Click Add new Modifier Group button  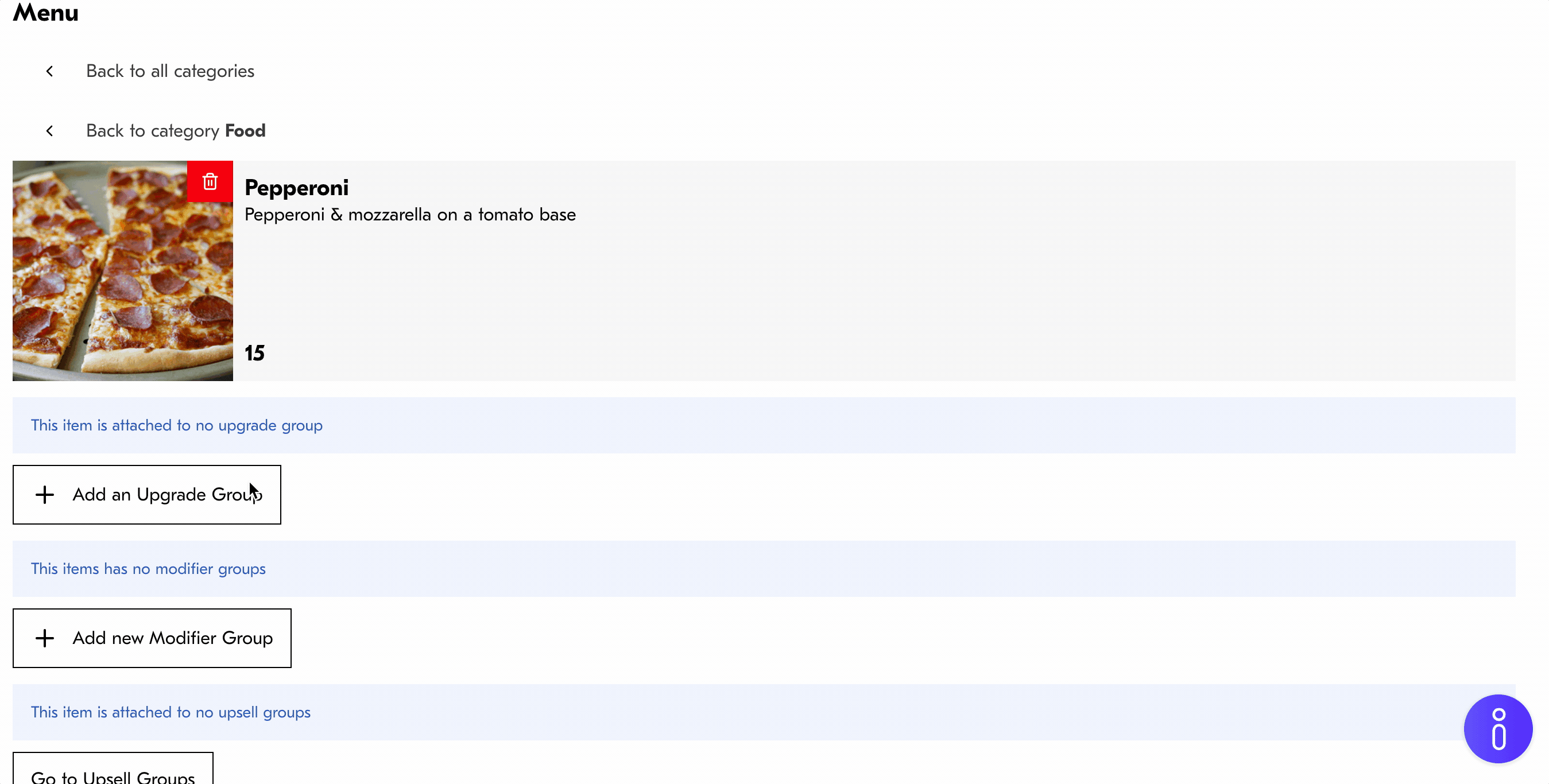(152, 638)
